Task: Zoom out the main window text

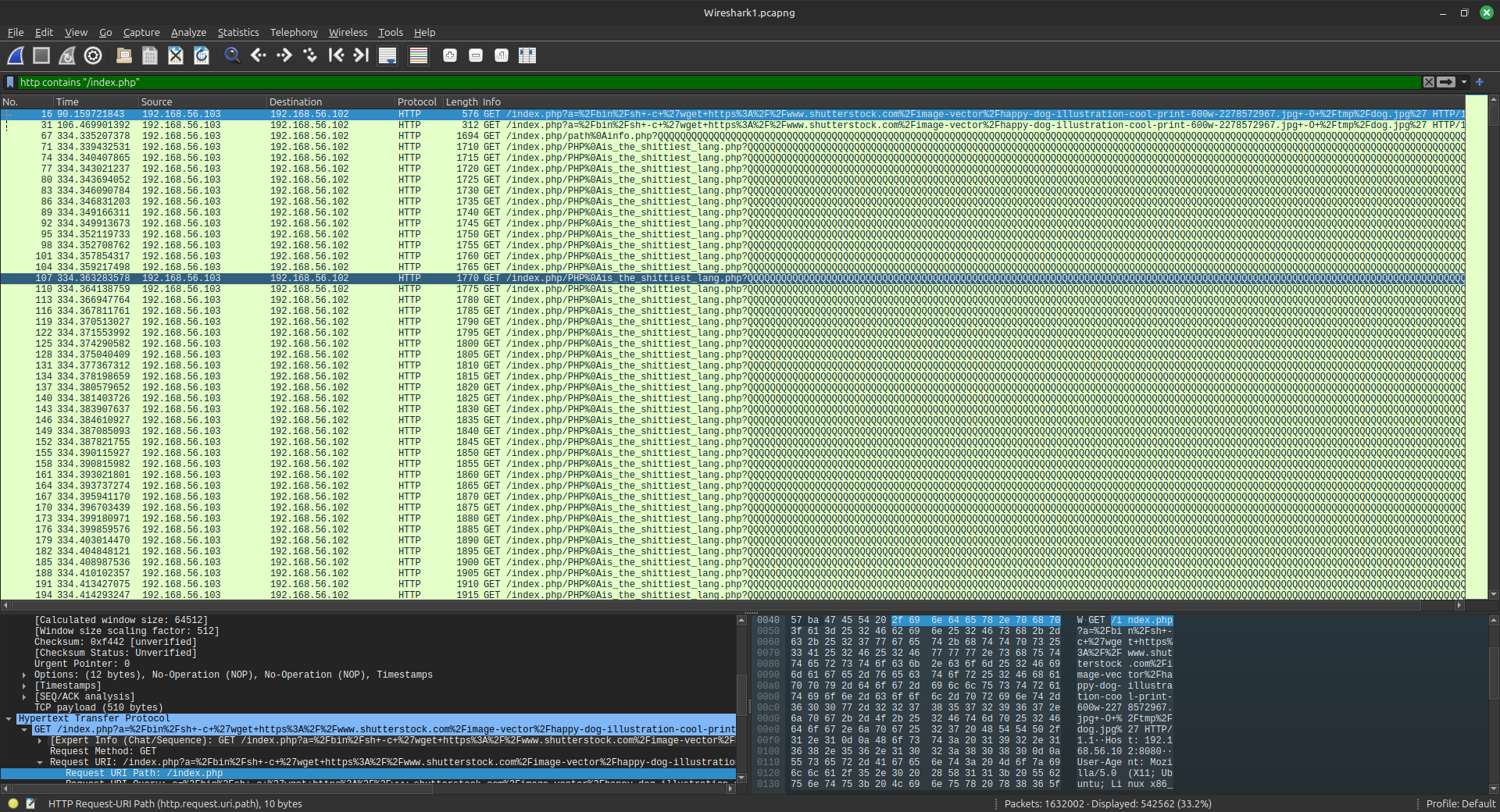Action: pyautogui.click(x=476, y=55)
